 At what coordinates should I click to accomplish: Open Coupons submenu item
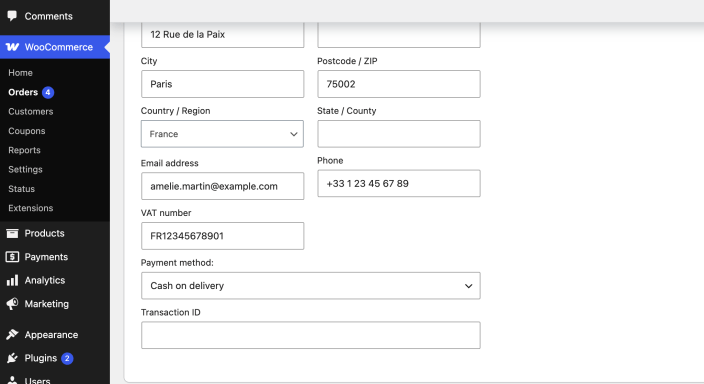tap(26, 131)
